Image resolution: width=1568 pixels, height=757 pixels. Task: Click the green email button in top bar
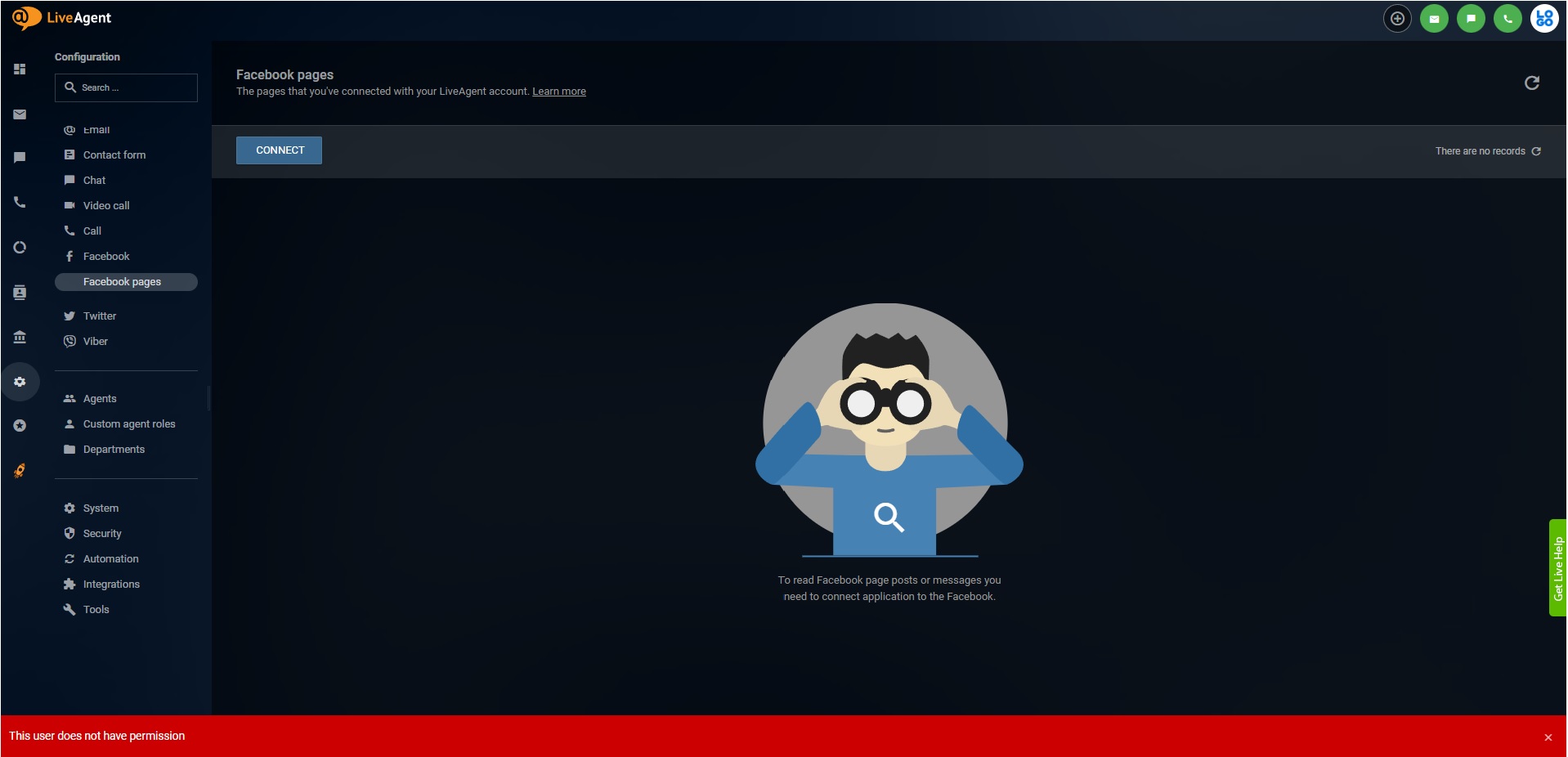(x=1434, y=19)
